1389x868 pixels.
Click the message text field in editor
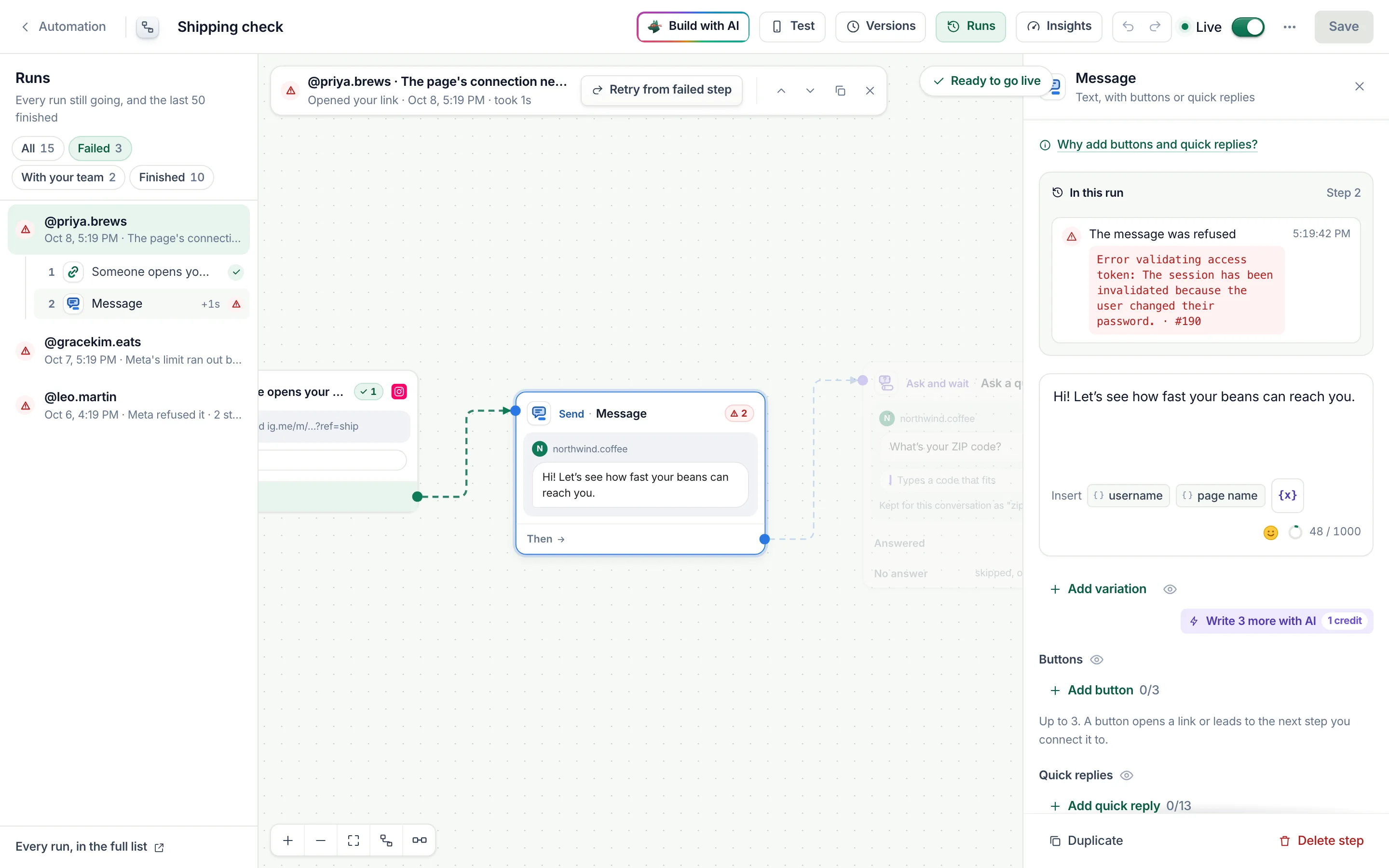pos(1205,425)
